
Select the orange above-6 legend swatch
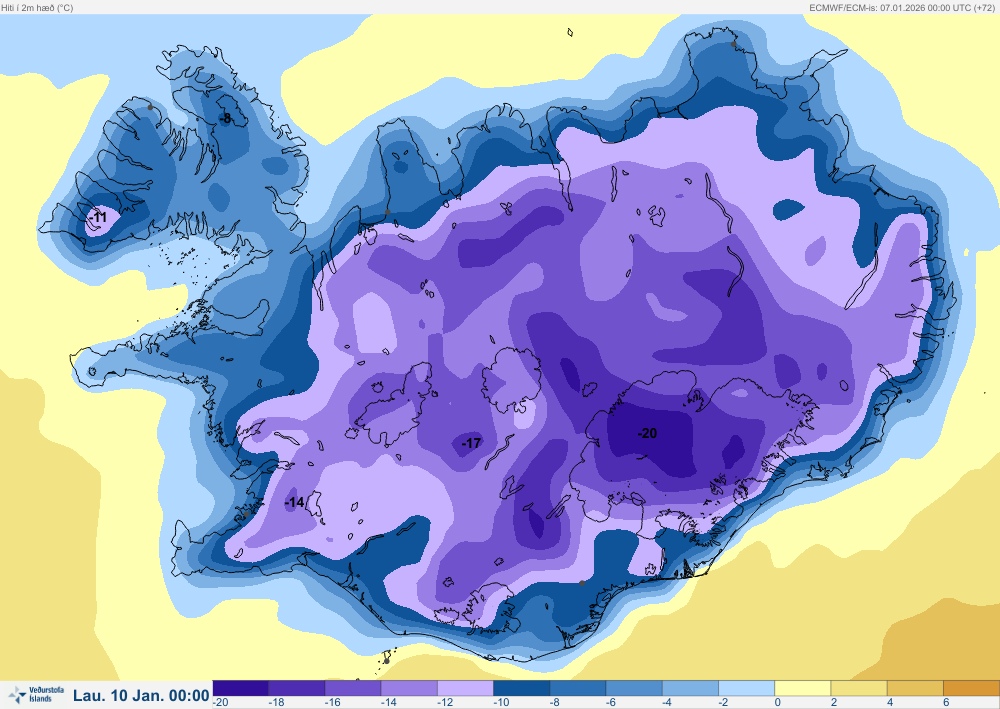(x=971, y=688)
